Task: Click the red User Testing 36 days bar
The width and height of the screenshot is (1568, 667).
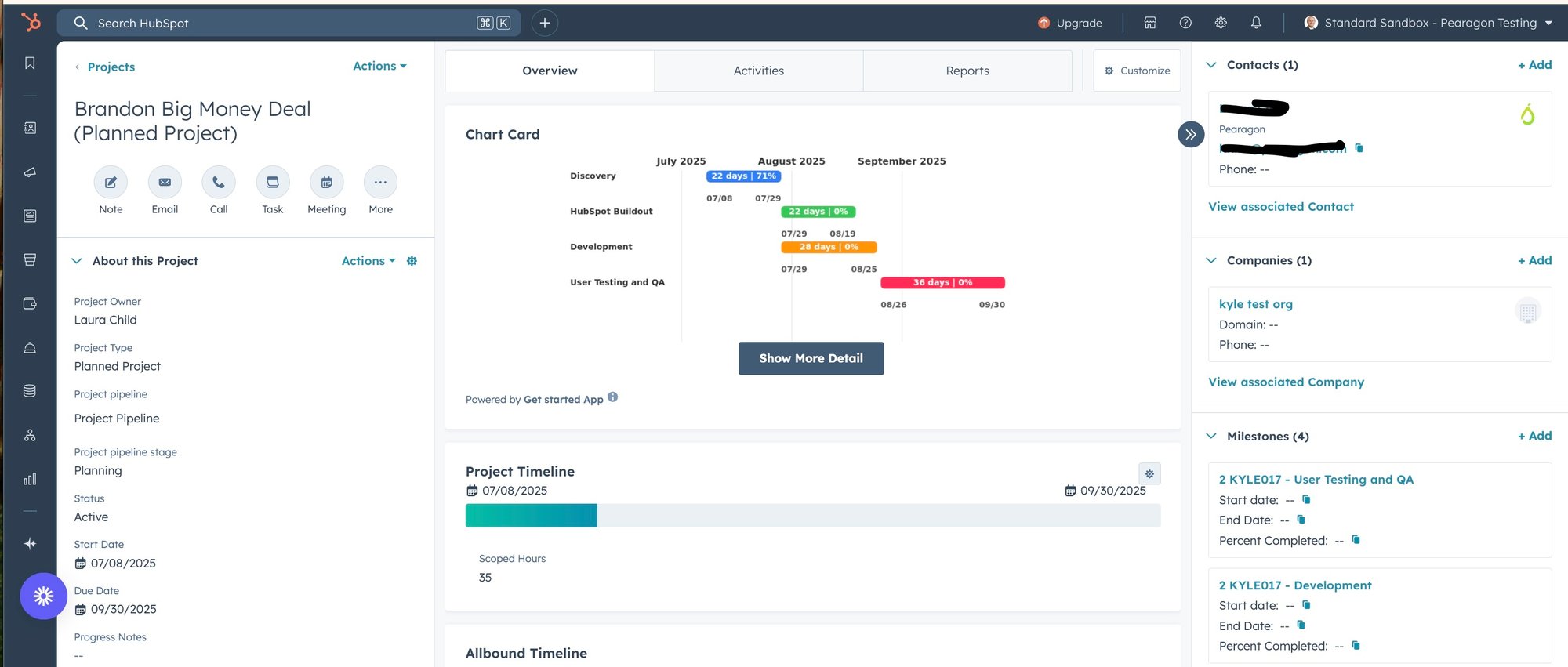Action: click(x=942, y=282)
